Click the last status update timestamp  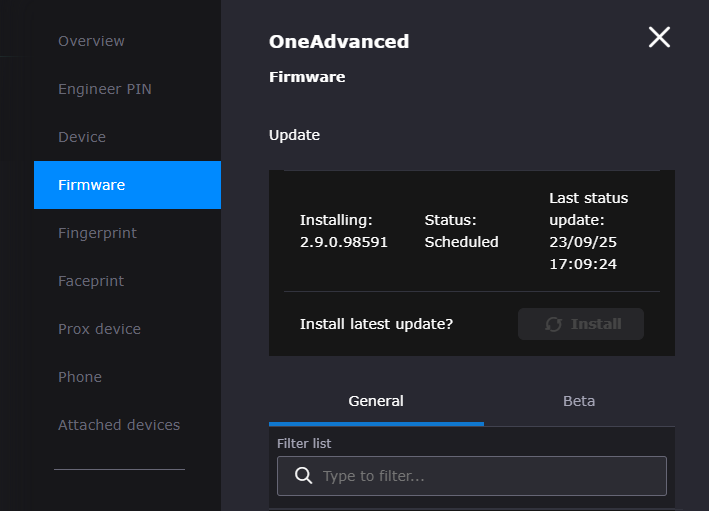pos(582,254)
